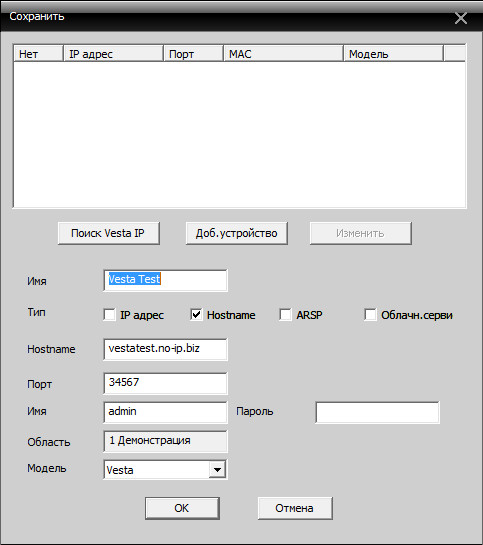Screen dimensions: 483x545
Task: Click the Поиск Vesta IP button
Action: (108, 233)
